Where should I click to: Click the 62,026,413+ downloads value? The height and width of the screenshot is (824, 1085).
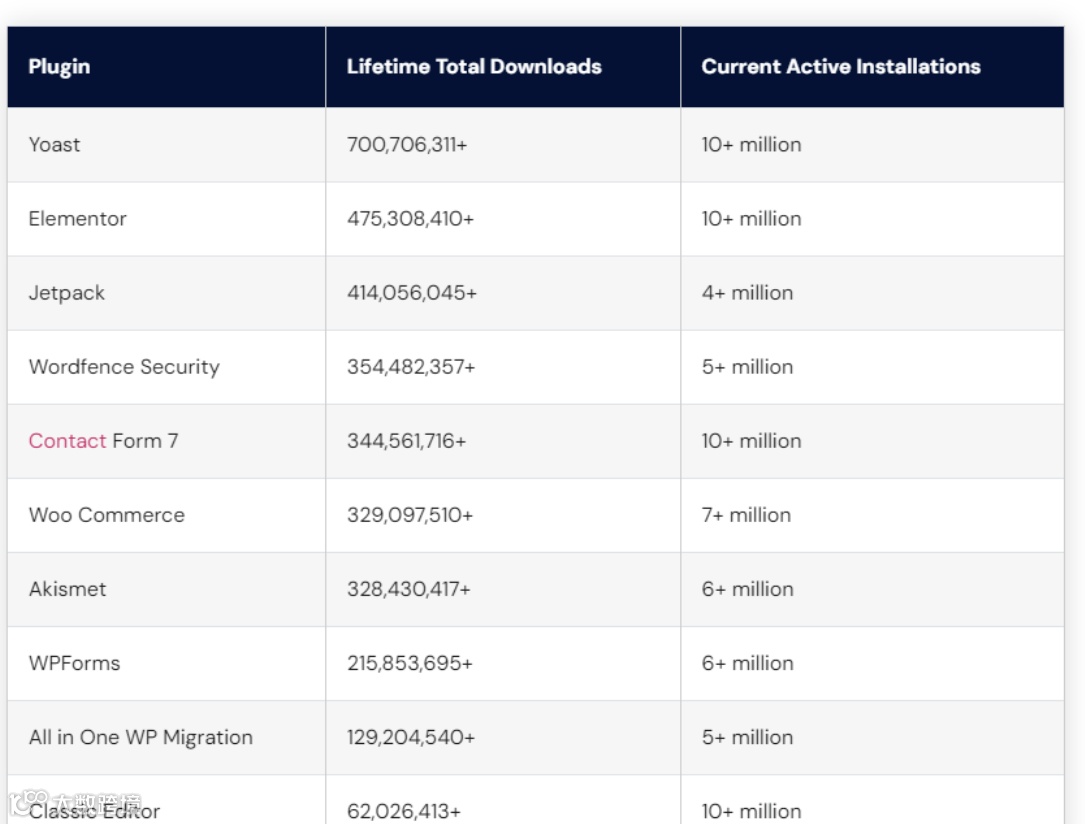pyautogui.click(x=404, y=811)
